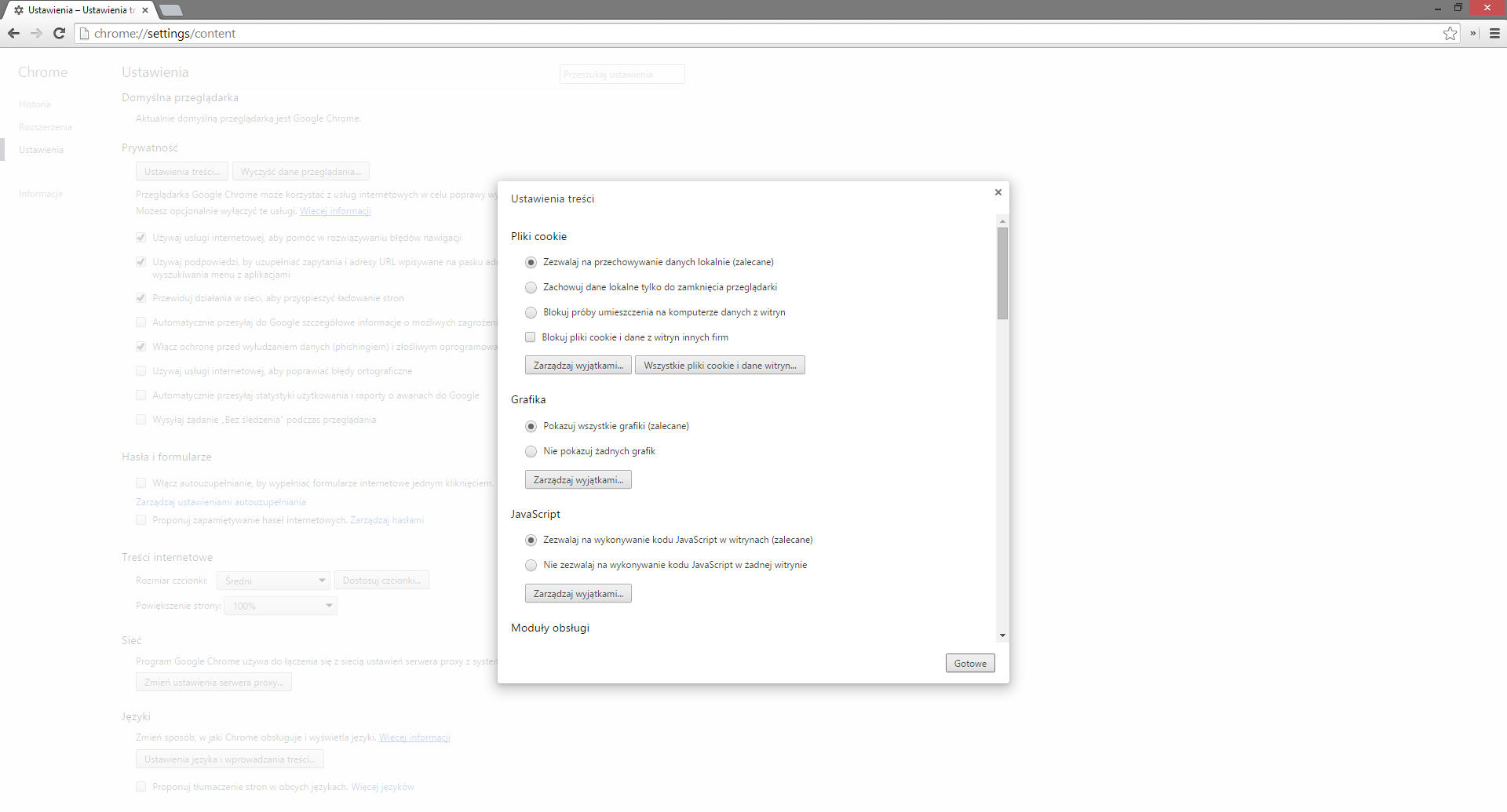Enable 'Blokuj pliki cookie i dane z witryn innych firm'
Screen dimensions: 1507x812
[x=531, y=337]
